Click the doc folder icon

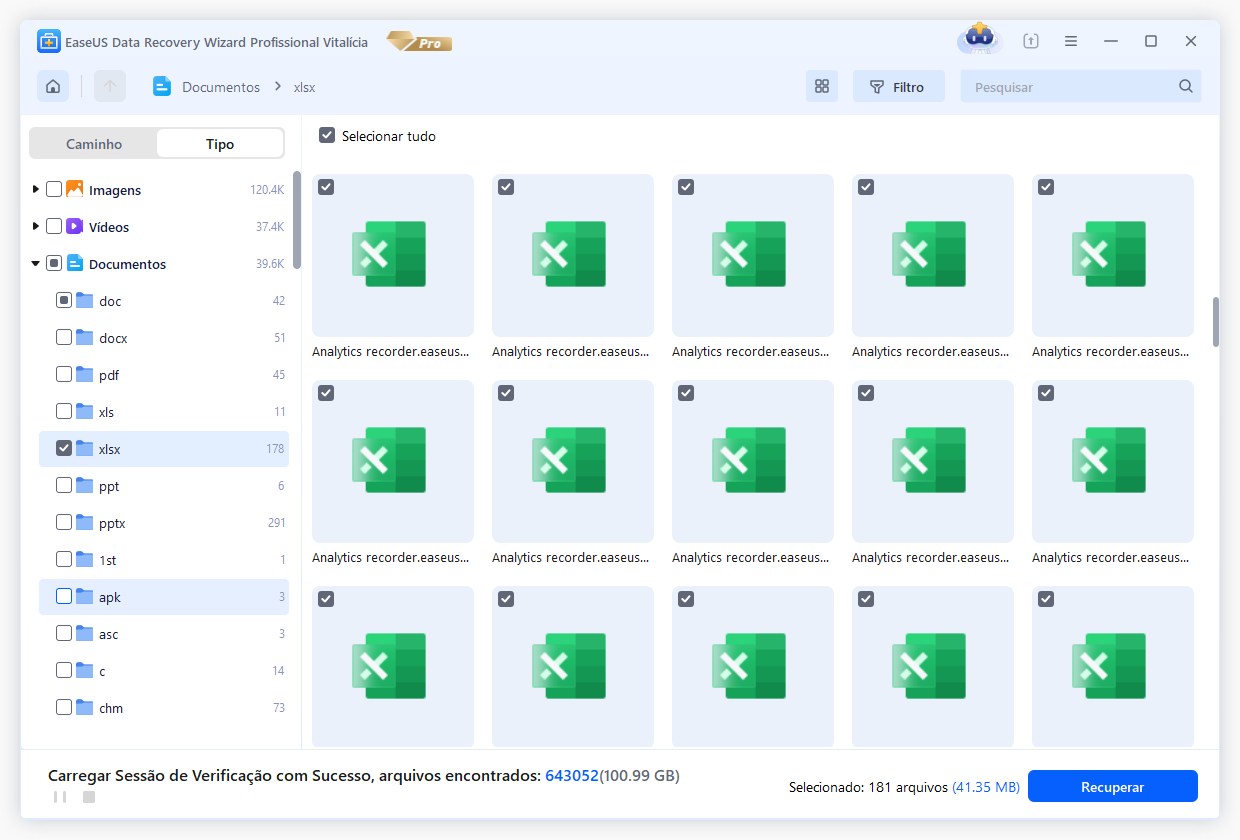(x=85, y=300)
